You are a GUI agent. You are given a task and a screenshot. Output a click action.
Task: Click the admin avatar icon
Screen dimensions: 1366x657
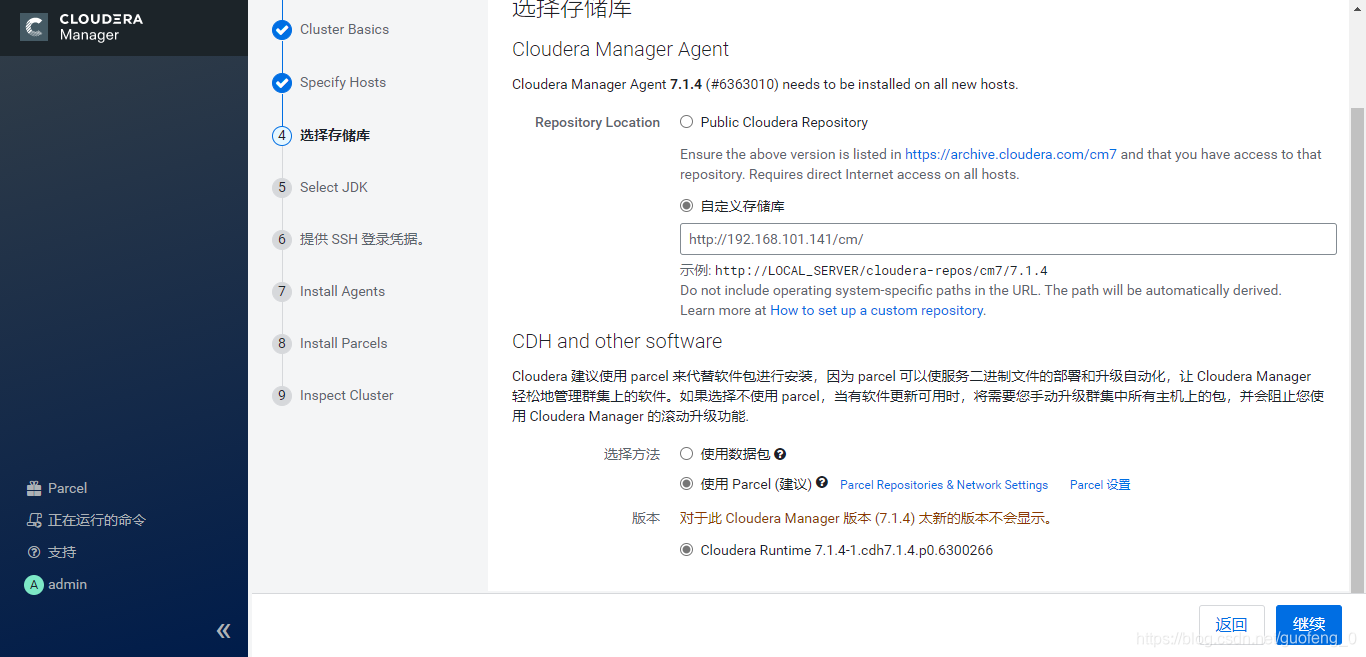pos(34,585)
